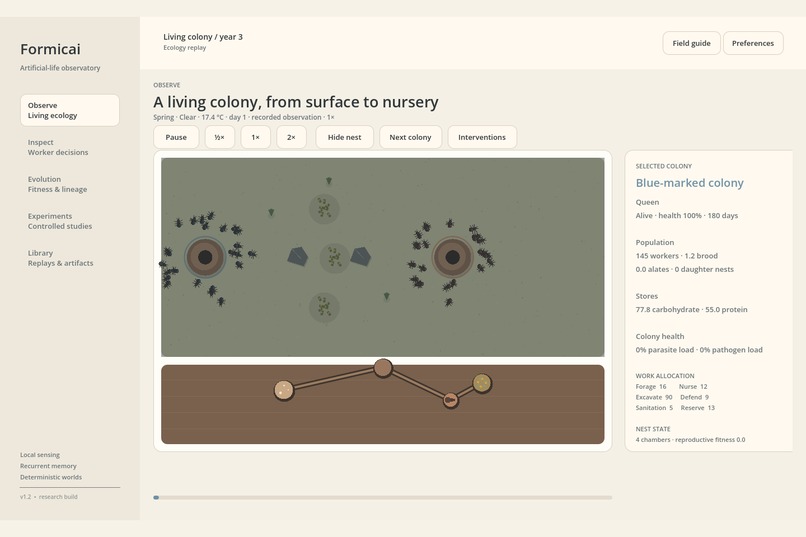
Task: Click the left grey rock
Action: [x=298, y=256]
